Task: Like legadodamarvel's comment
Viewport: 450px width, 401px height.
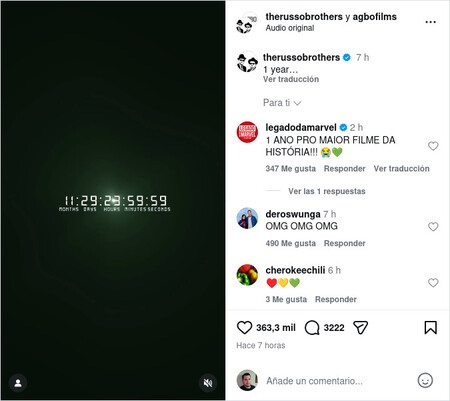Action: click(x=433, y=146)
